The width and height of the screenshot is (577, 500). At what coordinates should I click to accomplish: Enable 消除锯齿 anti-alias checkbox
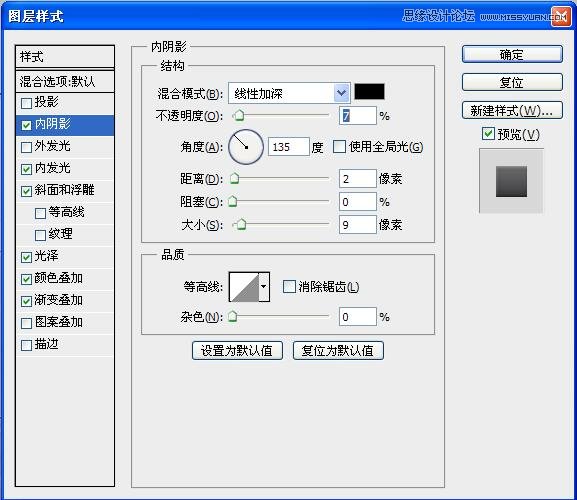click(289, 286)
